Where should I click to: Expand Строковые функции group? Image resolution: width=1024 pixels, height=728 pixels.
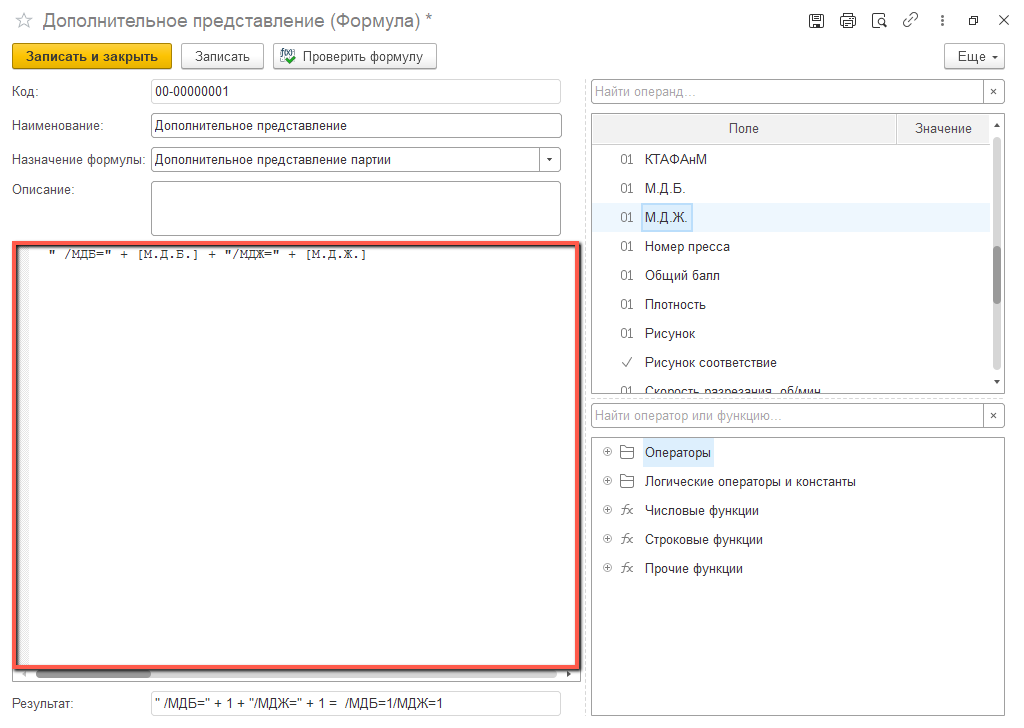(607, 540)
